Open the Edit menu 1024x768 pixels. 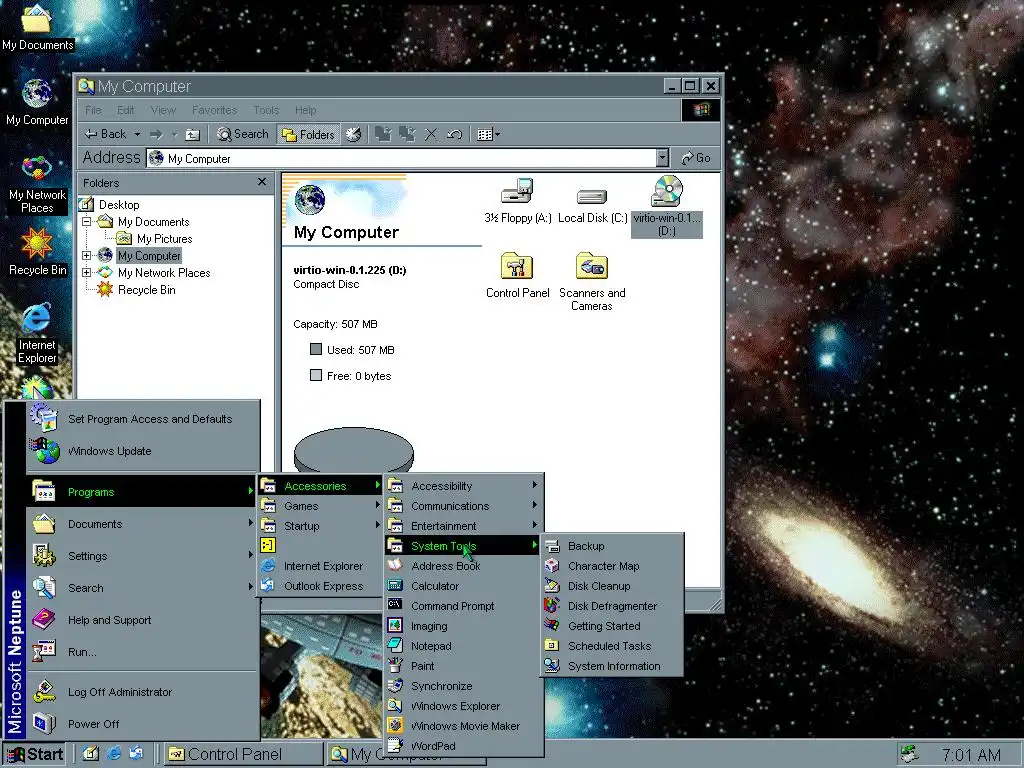click(125, 110)
